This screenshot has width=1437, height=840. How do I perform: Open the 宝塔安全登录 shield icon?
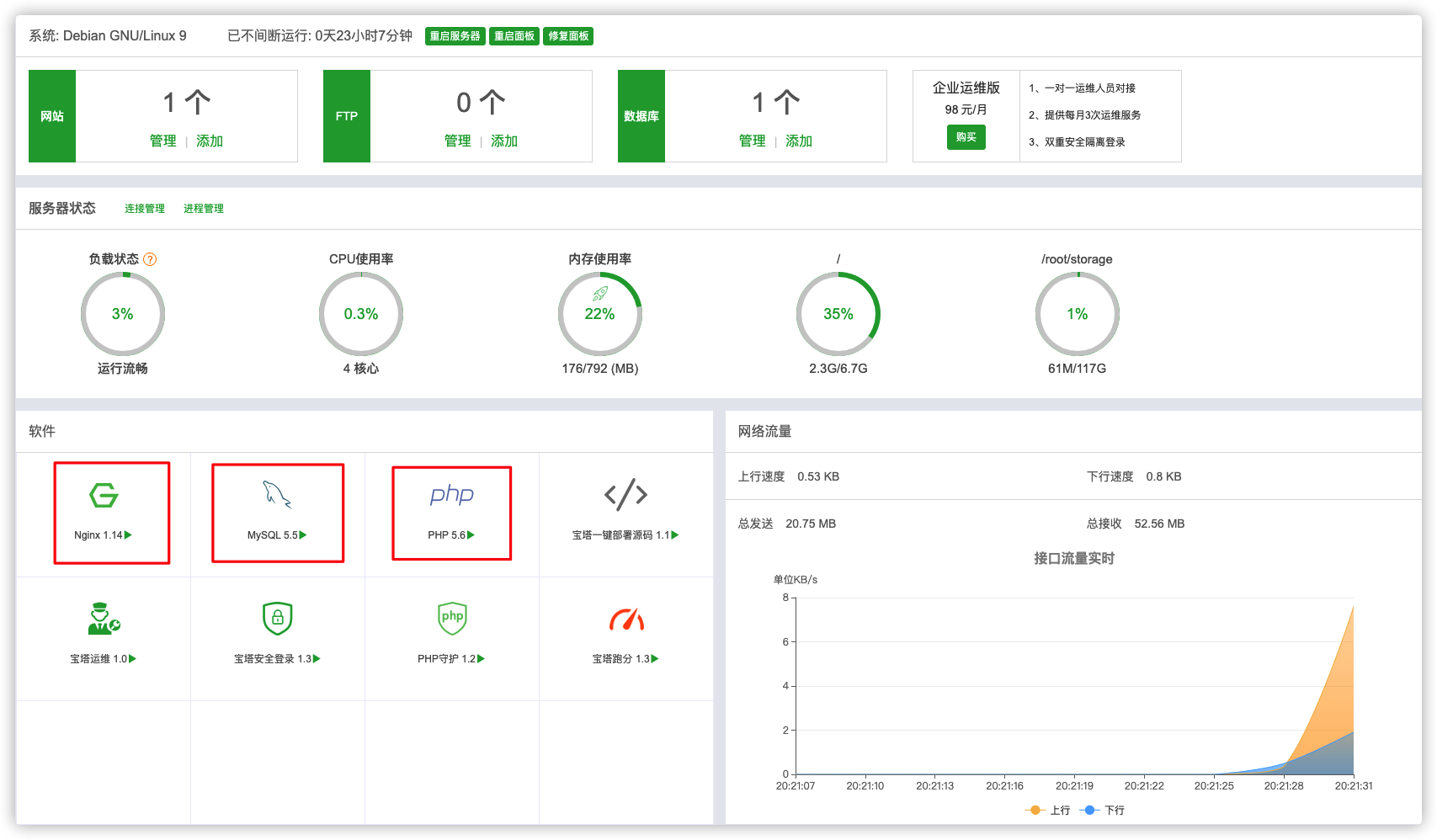coord(278,618)
